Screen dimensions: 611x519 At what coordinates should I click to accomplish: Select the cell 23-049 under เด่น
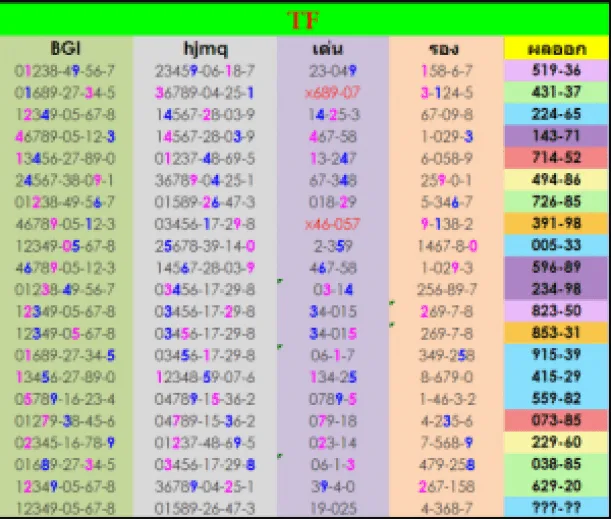pos(333,70)
